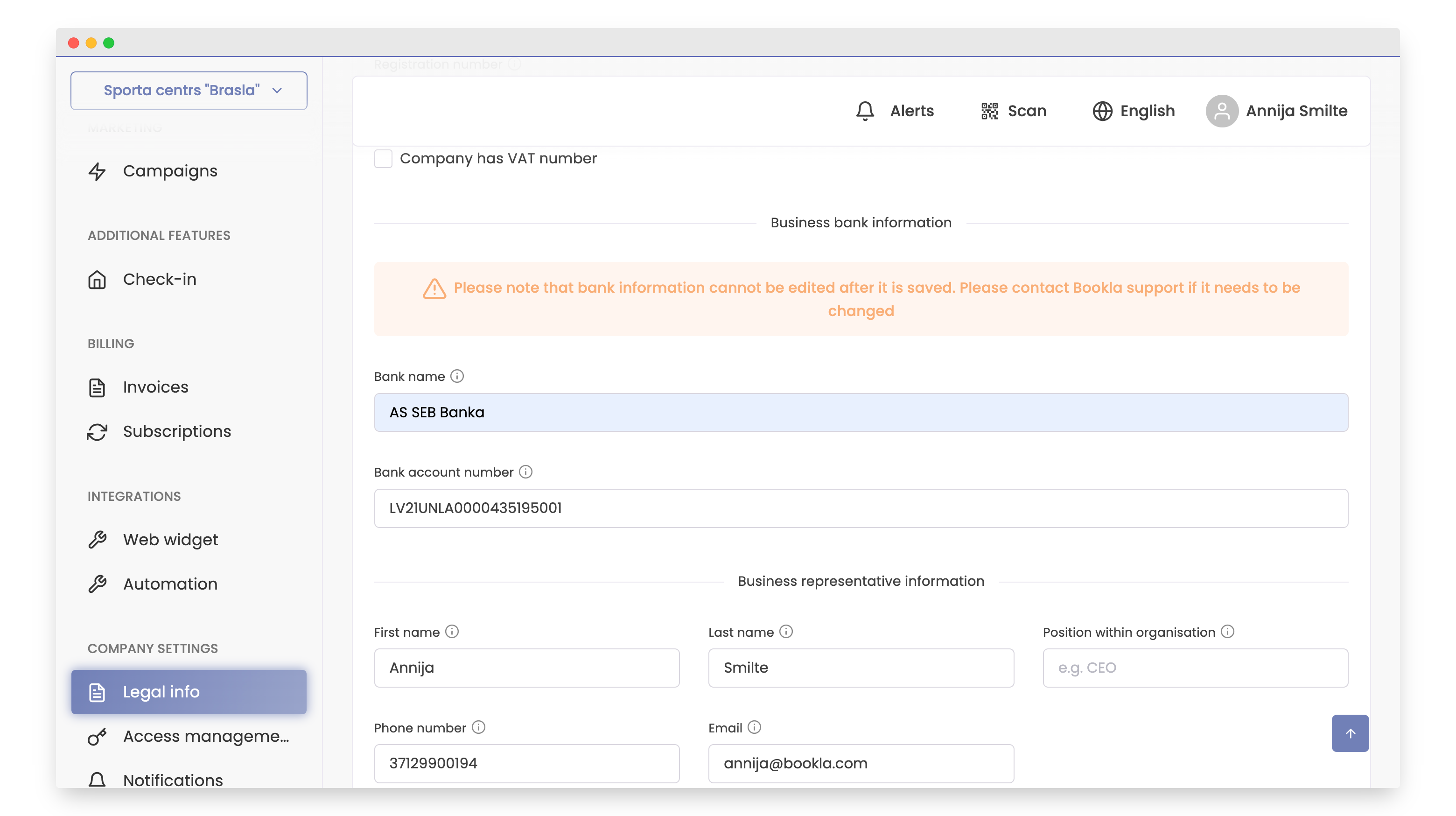
Task: Open the Web widget integration
Action: pos(170,540)
